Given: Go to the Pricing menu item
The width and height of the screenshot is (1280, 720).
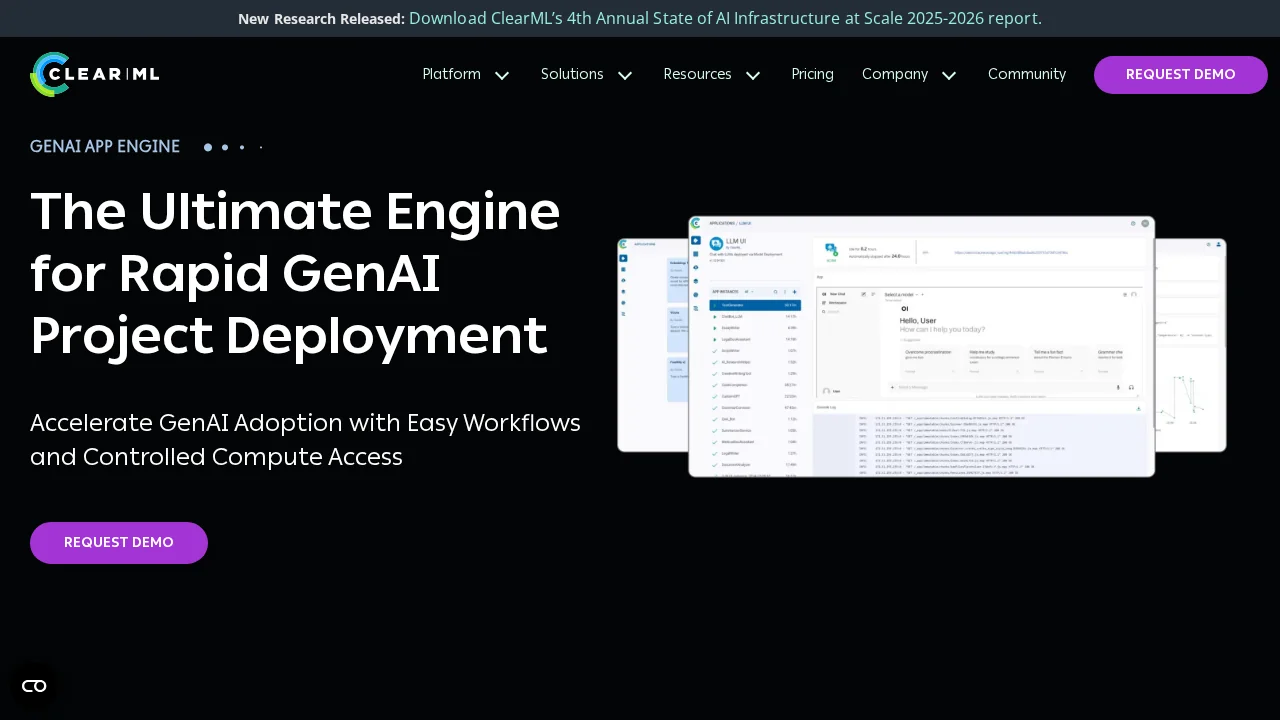Looking at the screenshot, I should point(812,74).
